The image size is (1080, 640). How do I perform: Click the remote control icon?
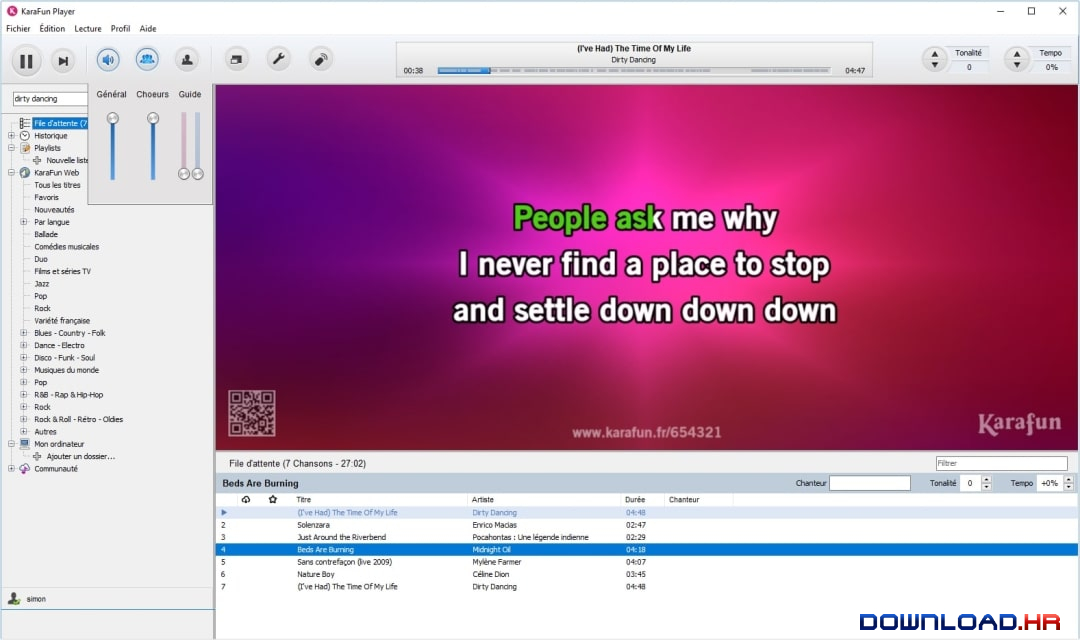[x=320, y=60]
